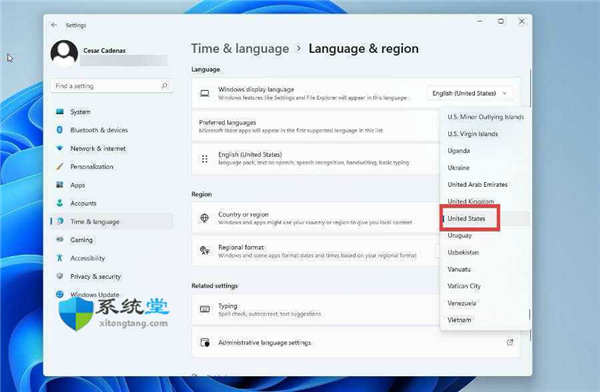The image size is (600, 392).
Task: Focus the Find a setting search box
Action: (x=112, y=86)
